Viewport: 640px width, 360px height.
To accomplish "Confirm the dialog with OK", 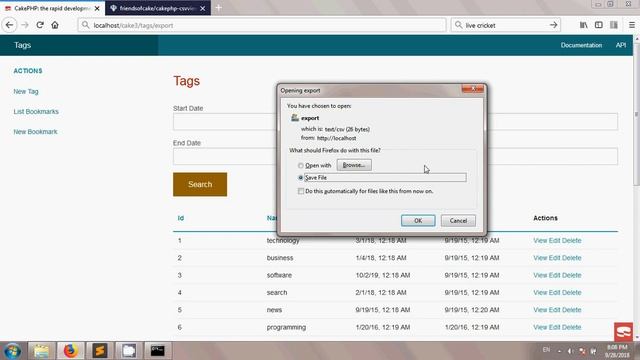I will [418, 220].
